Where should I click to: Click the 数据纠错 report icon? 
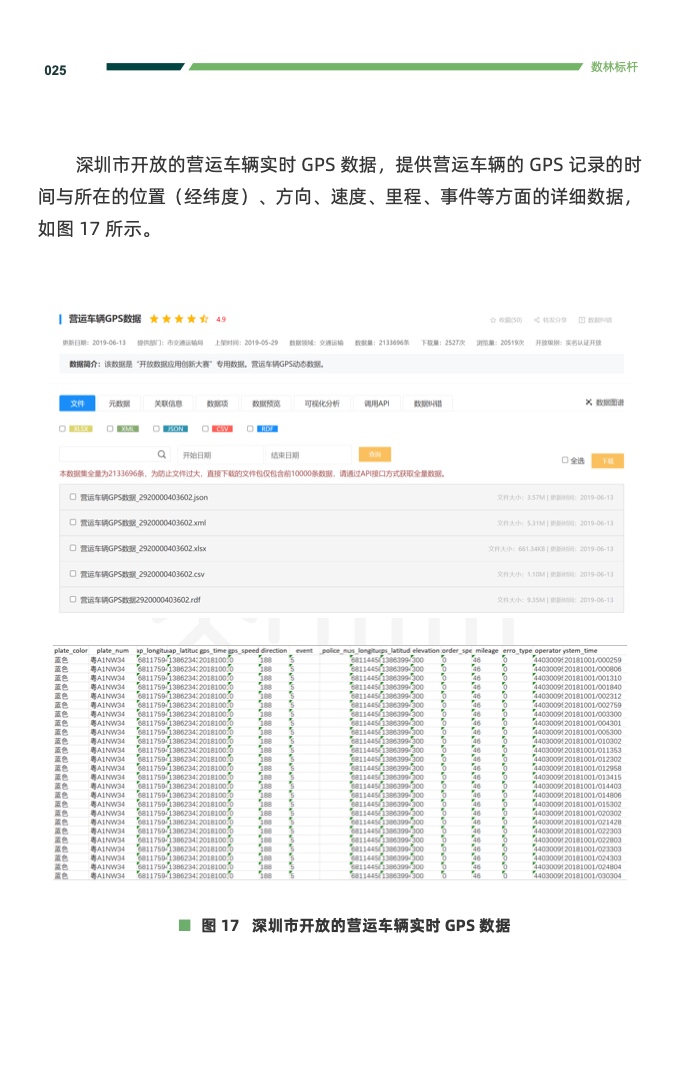coord(582,320)
